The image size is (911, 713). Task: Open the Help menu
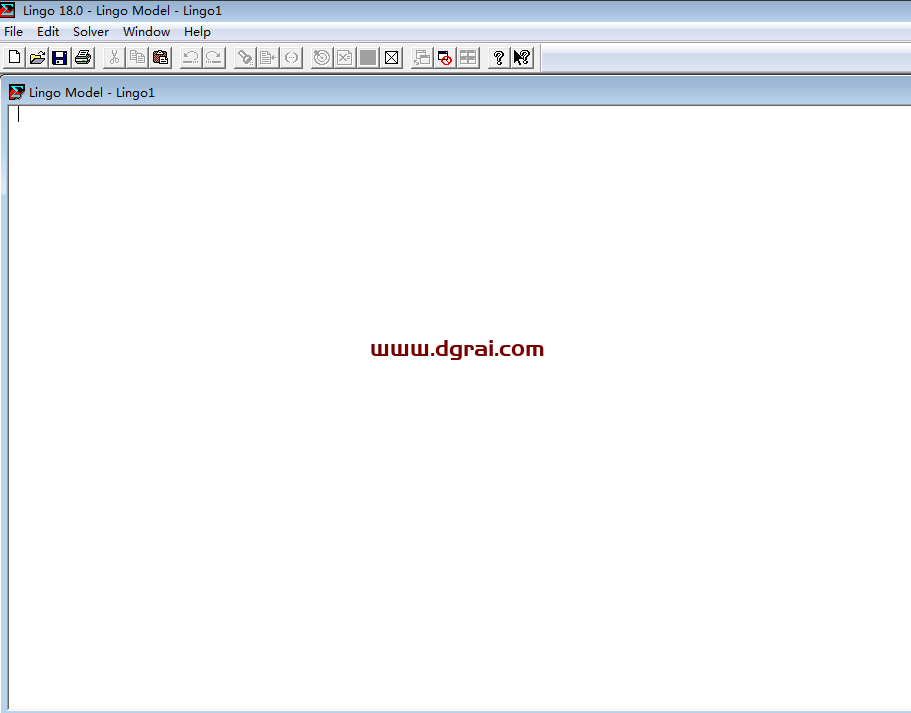tap(197, 32)
